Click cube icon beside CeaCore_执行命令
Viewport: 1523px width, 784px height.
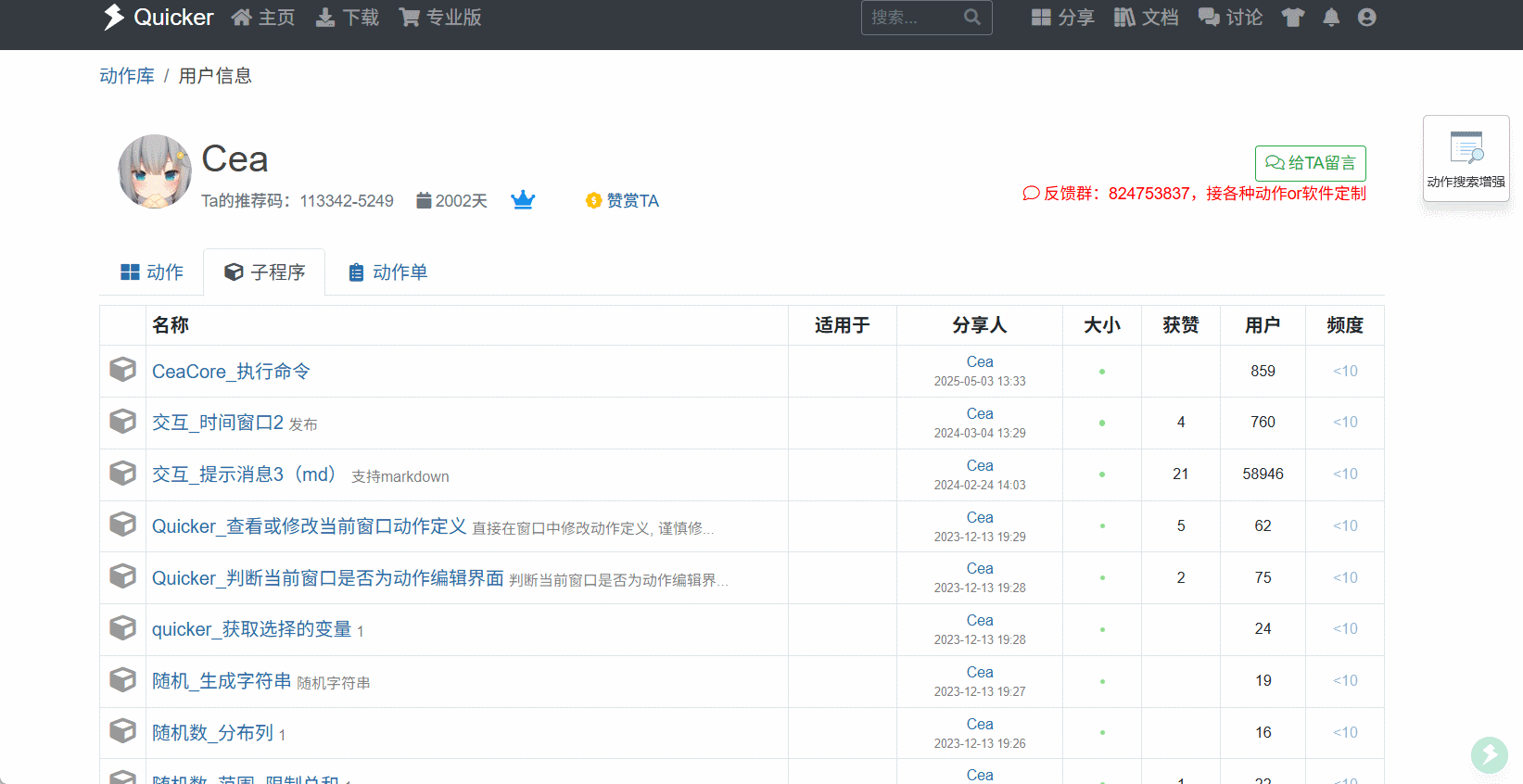coord(122,370)
